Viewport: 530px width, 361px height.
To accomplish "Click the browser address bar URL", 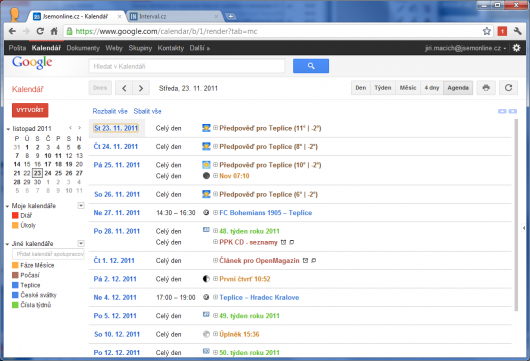I will pos(166,31).
